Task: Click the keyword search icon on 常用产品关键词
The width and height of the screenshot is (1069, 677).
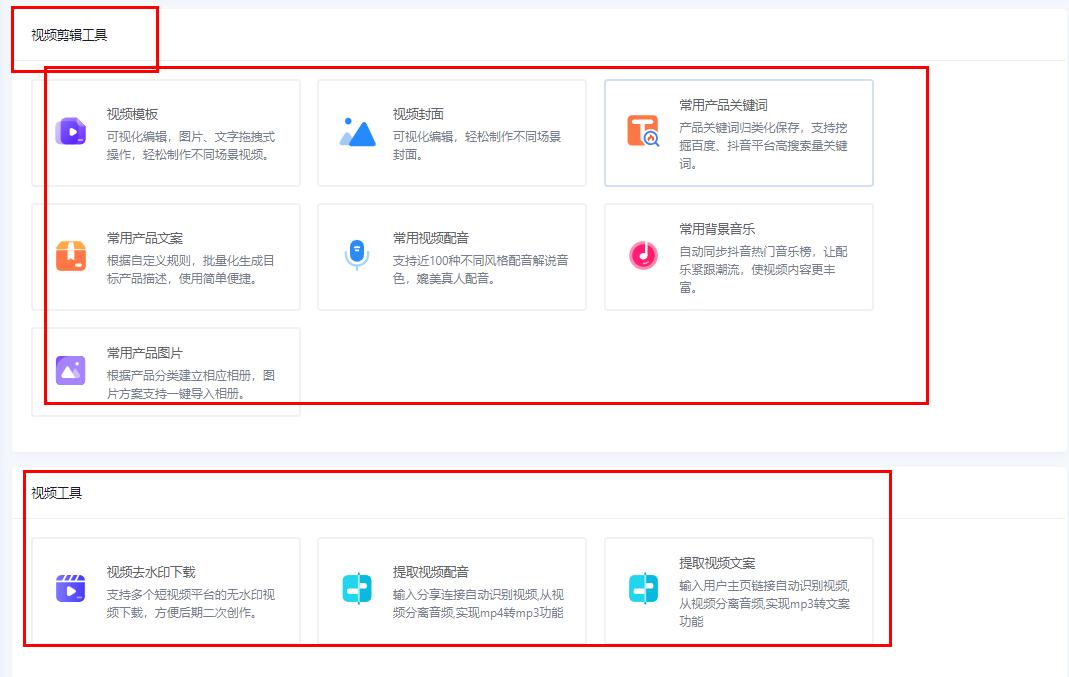Action: pos(641,128)
